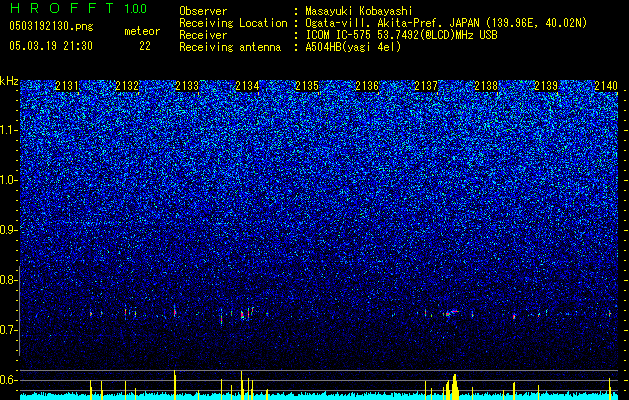Click the yellow intensity spike below 2133
629x400 pixels.
click(x=174, y=385)
